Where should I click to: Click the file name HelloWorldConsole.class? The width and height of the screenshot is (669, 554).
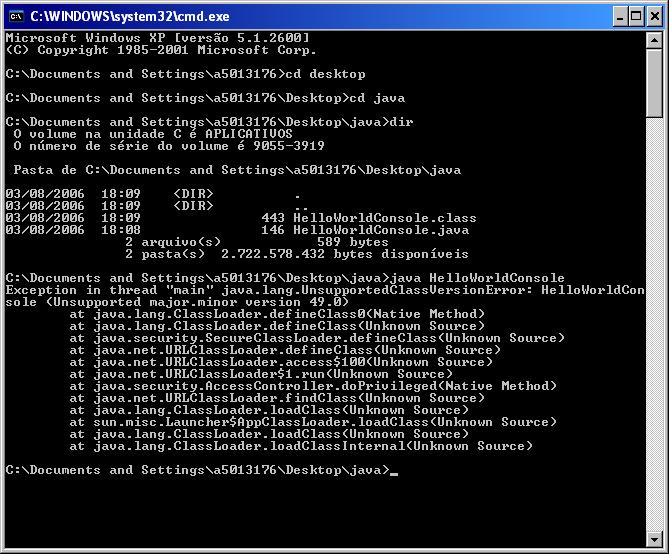click(x=385, y=218)
